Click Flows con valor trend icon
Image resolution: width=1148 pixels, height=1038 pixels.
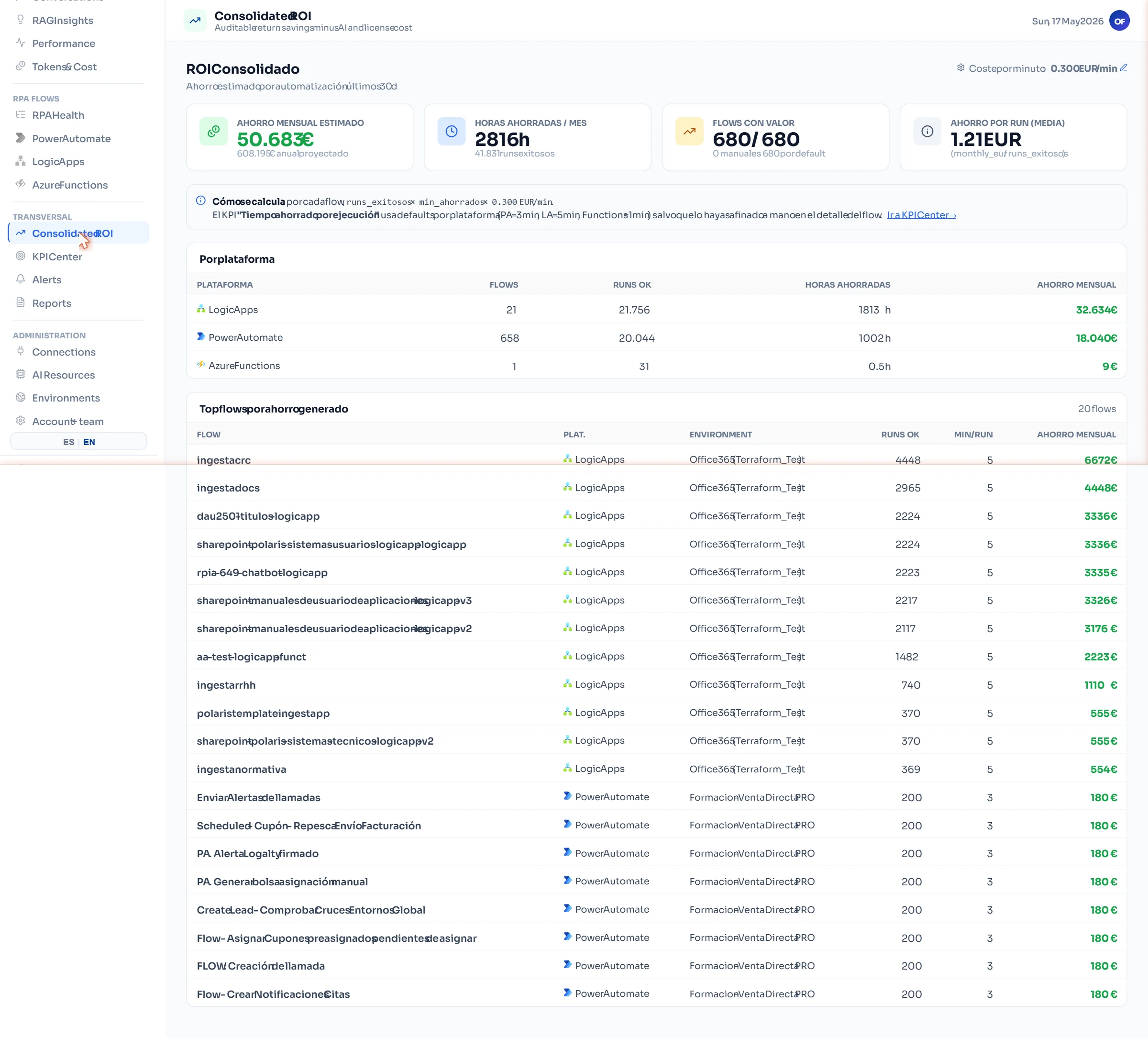pyautogui.click(x=690, y=132)
